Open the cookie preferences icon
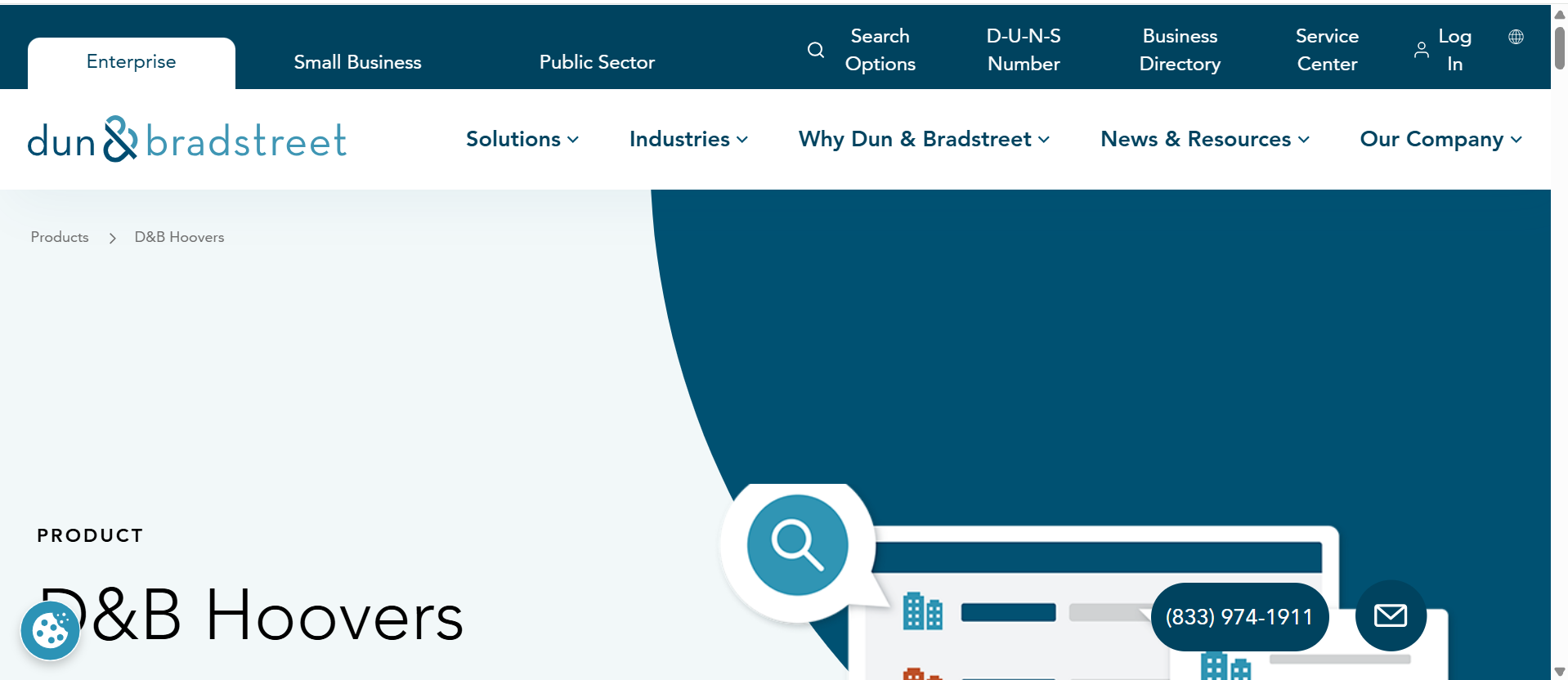1568x680 pixels. pyautogui.click(x=50, y=630)
